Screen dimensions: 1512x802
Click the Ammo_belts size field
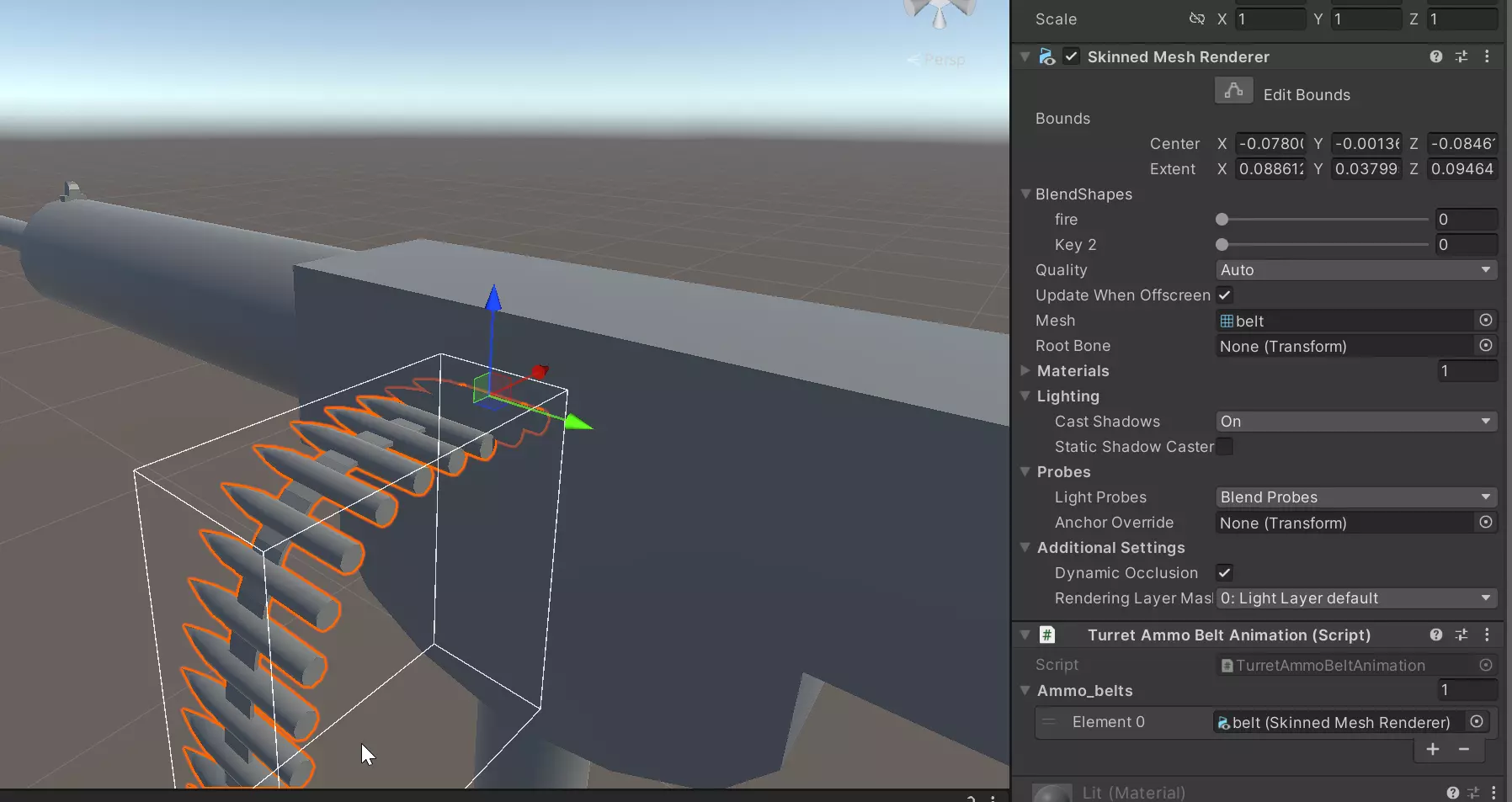(x=1467, y=690)
